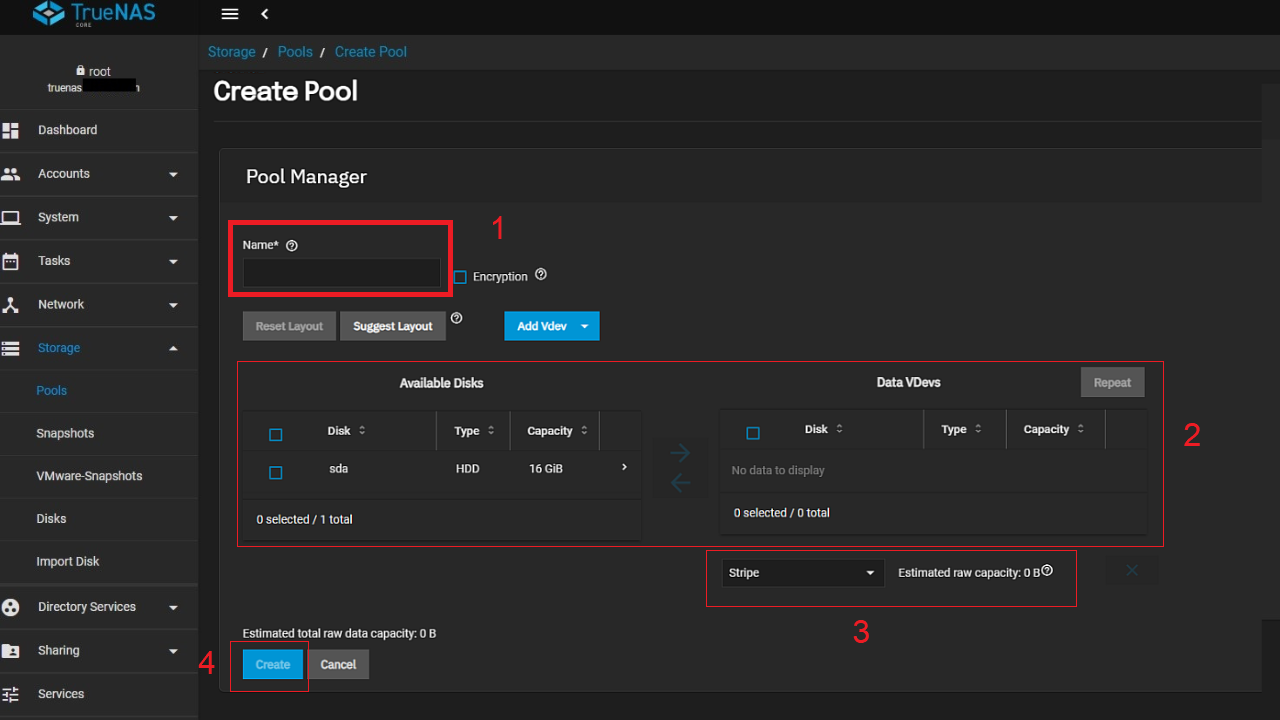Move selected disk right into Data VDevs
Image resolution: width=1280 pixels, height=720 pixels.
(680, 452)
